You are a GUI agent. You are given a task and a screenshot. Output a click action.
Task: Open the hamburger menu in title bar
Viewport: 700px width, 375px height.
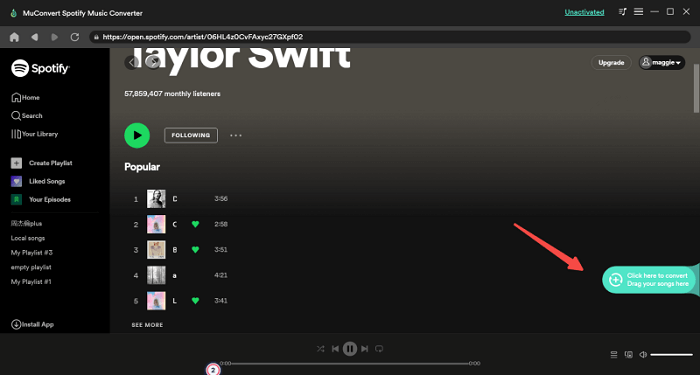[x=638, y=12]
